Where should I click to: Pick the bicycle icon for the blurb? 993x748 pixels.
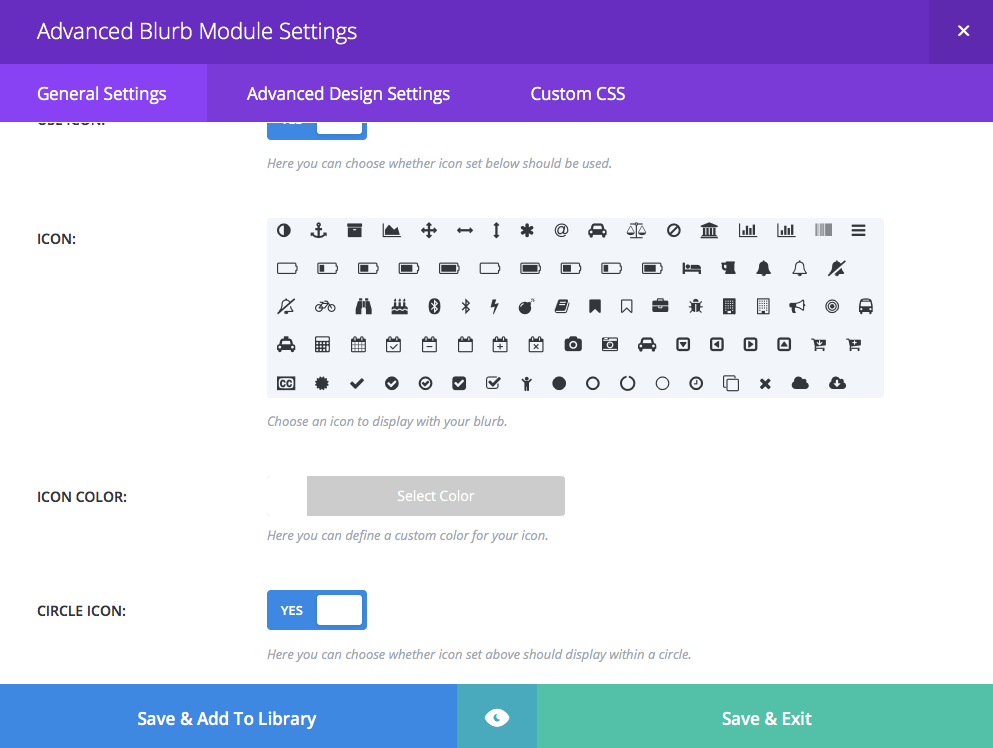(x=324, y=306)
